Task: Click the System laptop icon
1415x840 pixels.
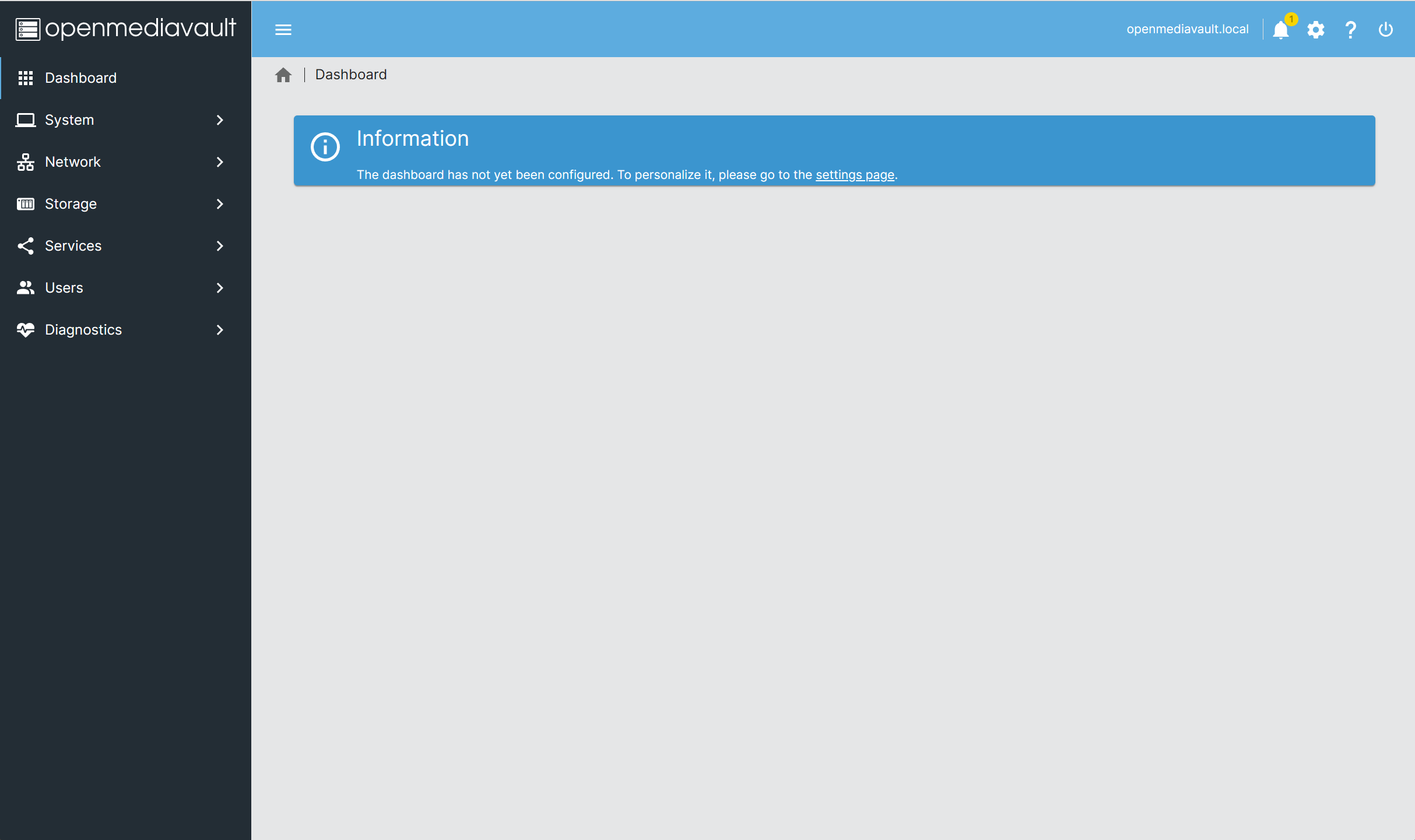Action: 26,120
